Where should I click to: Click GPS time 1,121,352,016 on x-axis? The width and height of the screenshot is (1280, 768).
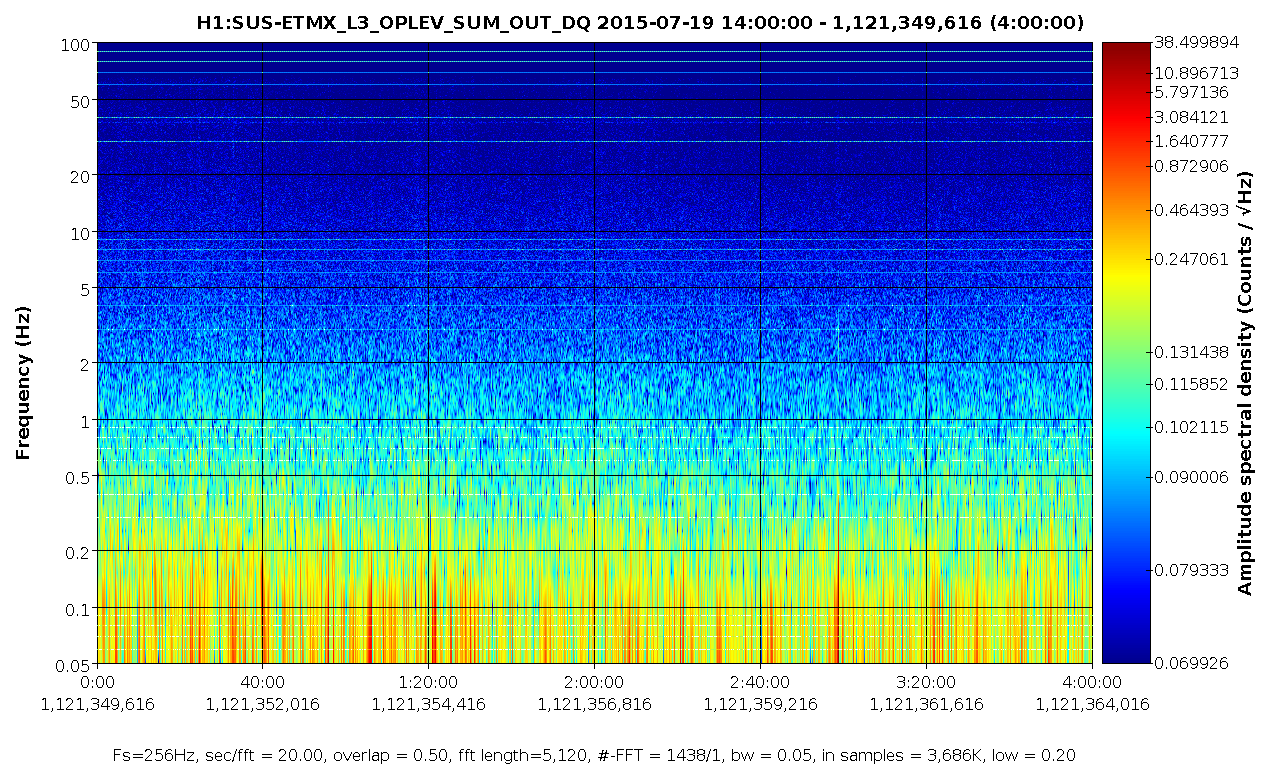(262, 704)
